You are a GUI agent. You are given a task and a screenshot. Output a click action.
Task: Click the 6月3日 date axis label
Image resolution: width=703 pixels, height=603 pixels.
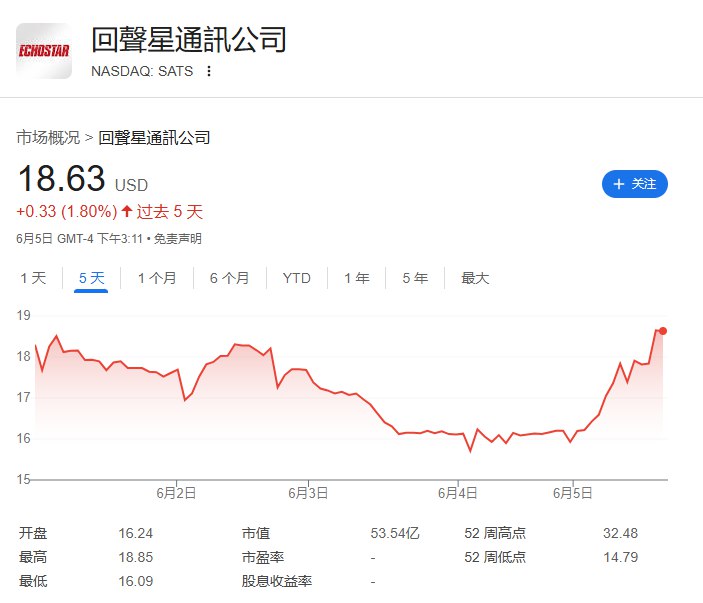click(x=308, y=493)
